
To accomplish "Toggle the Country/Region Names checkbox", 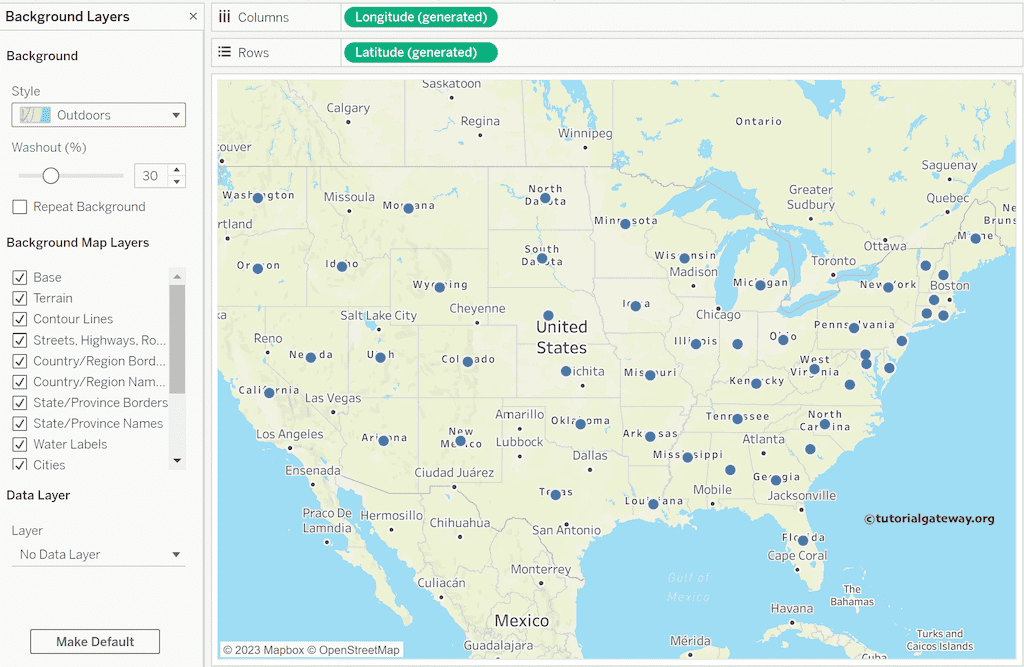I will click(20, 382).
